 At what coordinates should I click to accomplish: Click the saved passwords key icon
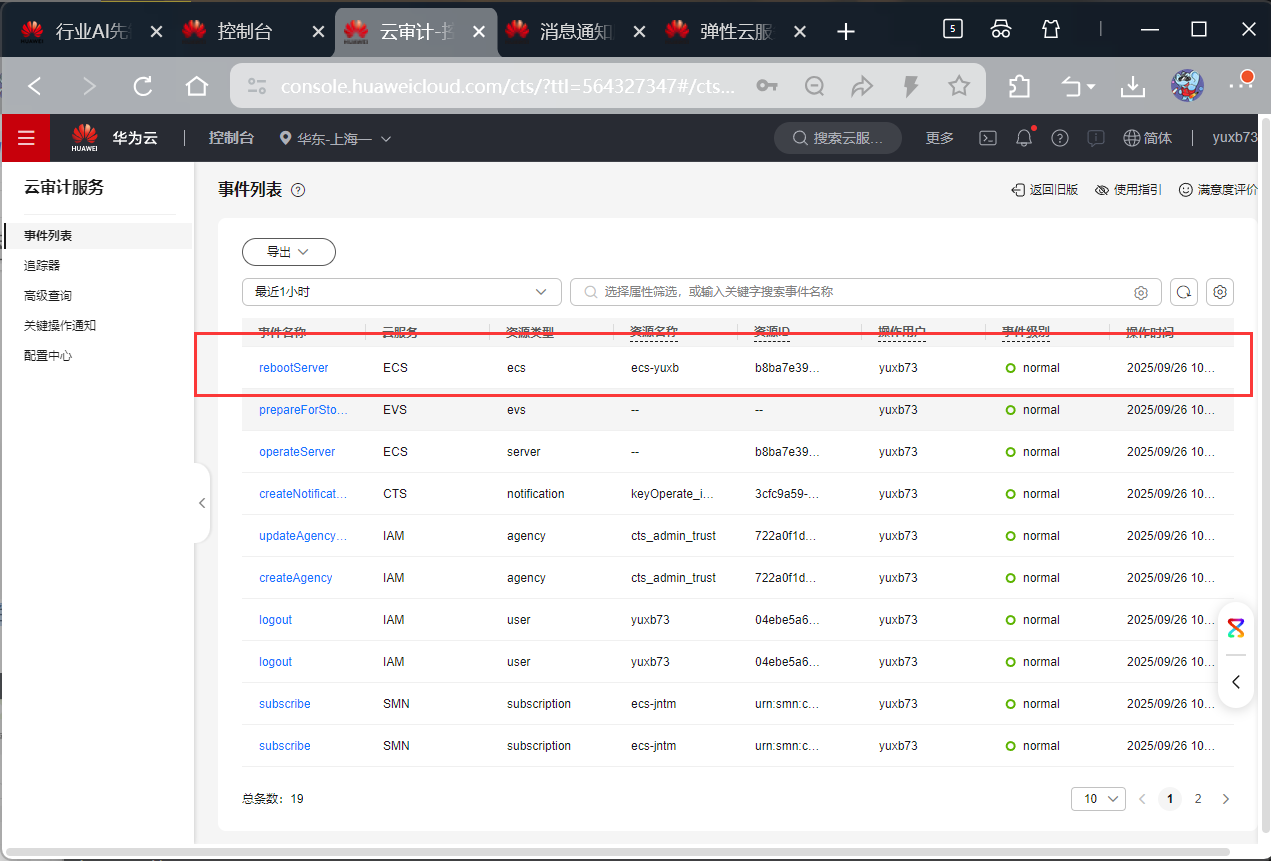pos(767,86)
